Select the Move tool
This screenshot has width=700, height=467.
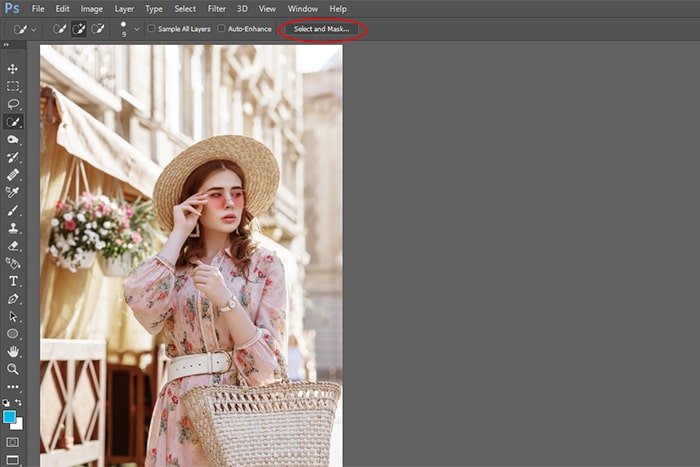[x=13, y=68]
